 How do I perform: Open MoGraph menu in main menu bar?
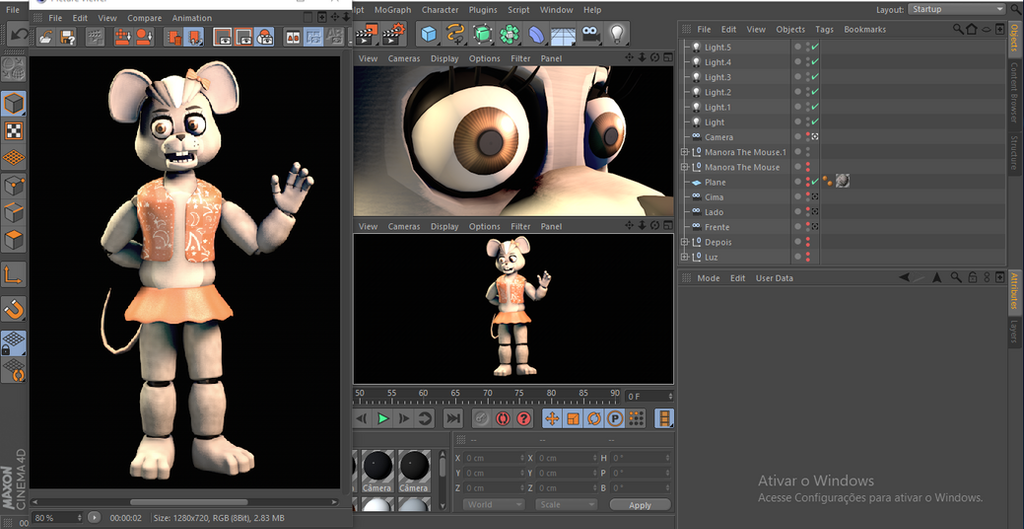(392, 10)
